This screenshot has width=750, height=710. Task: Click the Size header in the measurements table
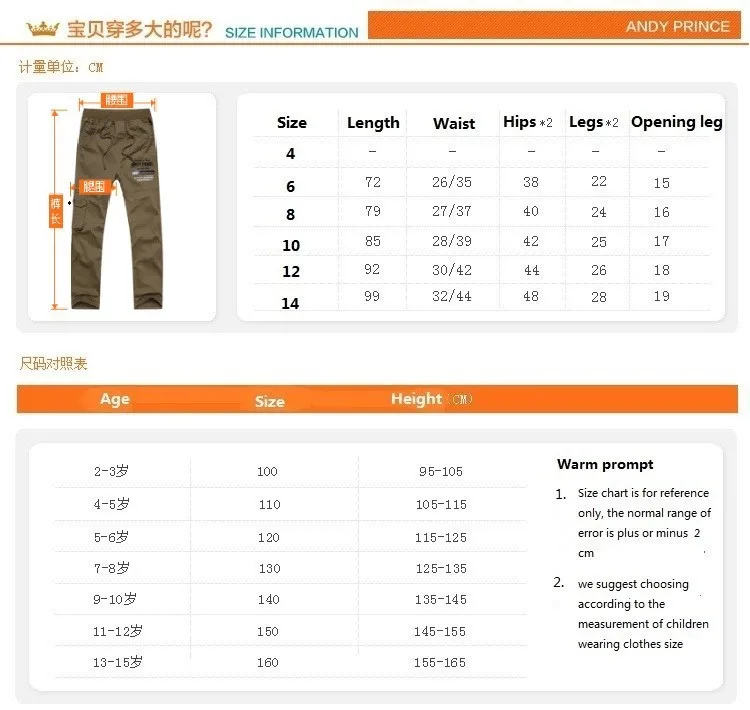pos(292,122)
